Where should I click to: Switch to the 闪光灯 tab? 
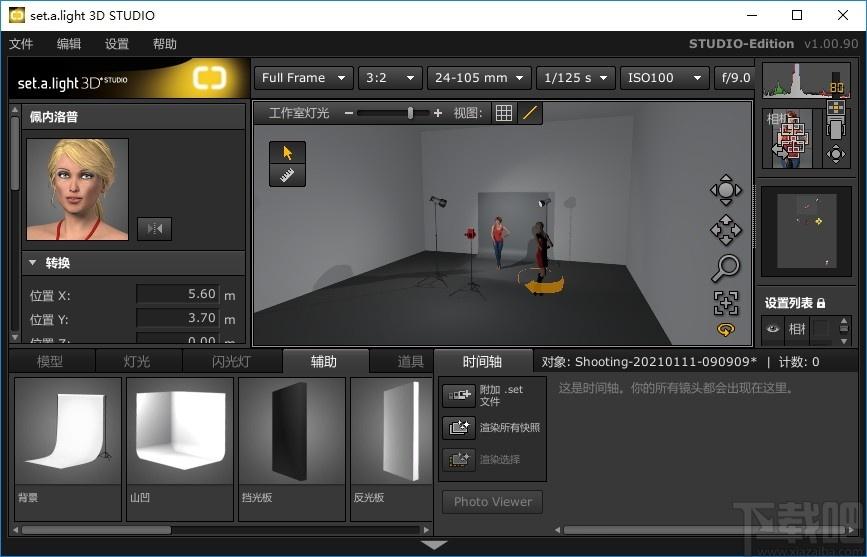click(x=231, y=362)
